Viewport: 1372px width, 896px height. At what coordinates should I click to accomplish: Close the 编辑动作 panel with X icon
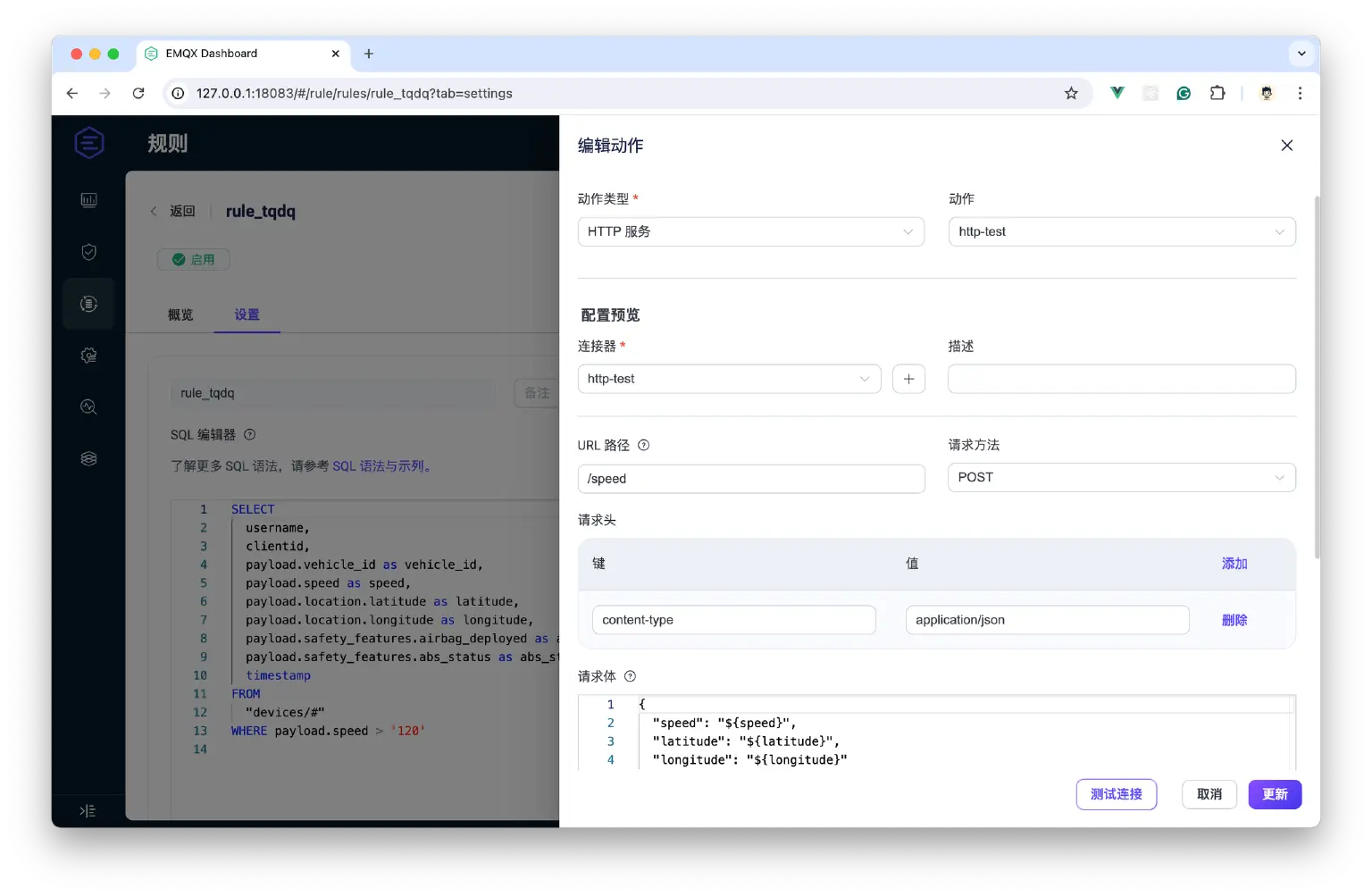point(1286,146)
